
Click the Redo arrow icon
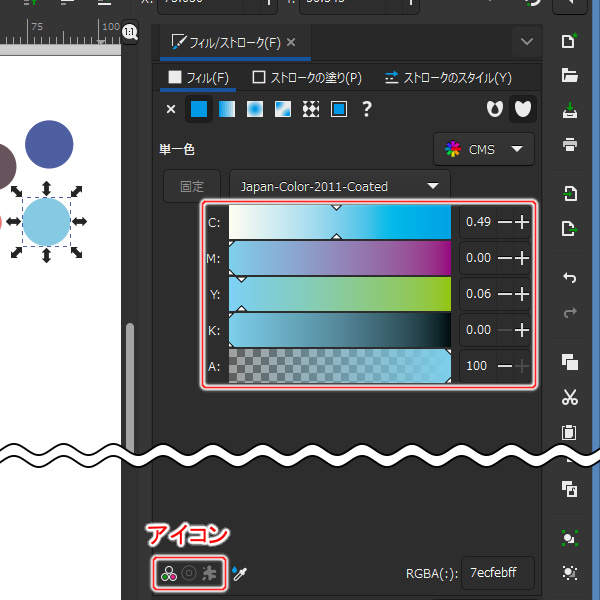point(569,312)
